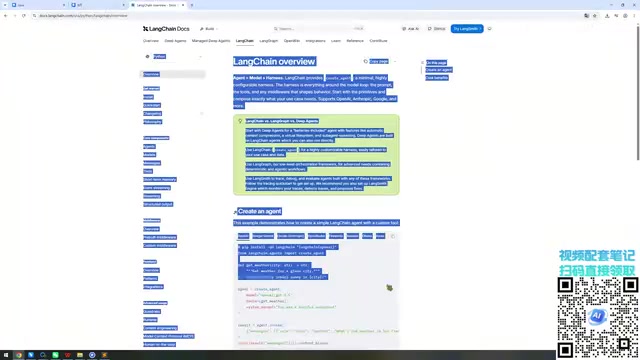
Task: Copy the code block with copy icon
Action: [x=393, y=236]
